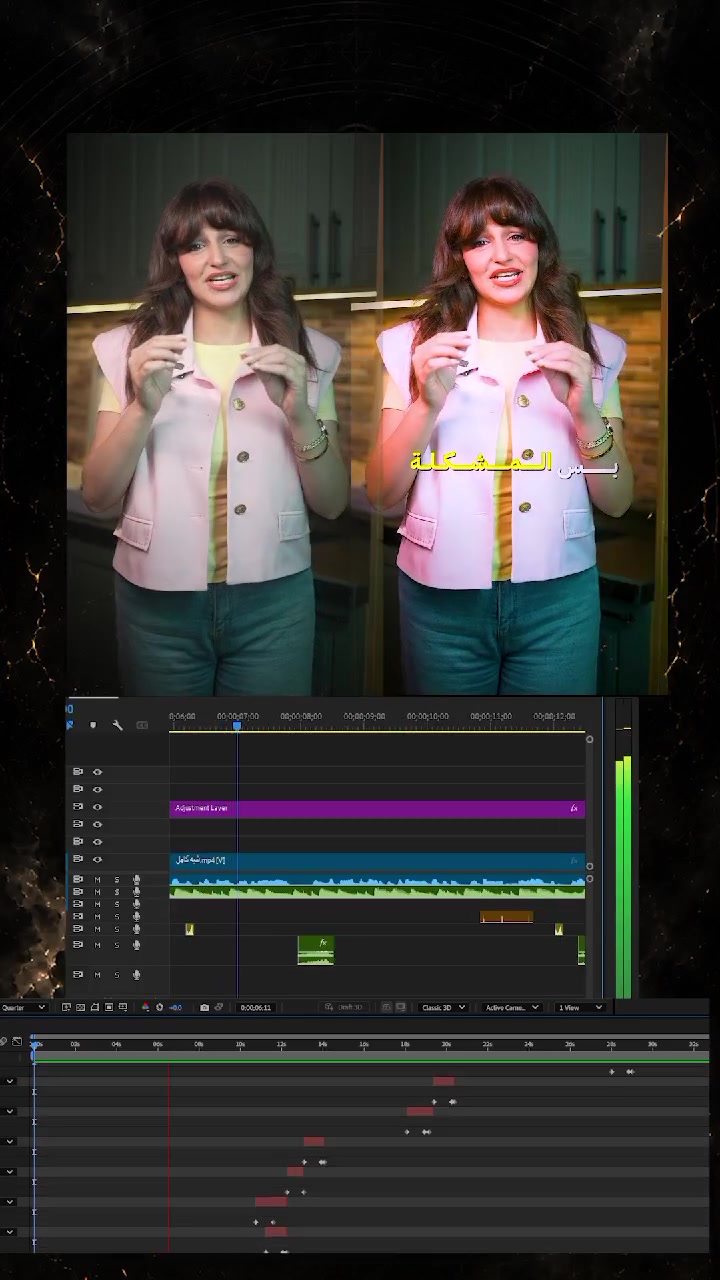This screenshot has width=720, height=1280.
Task: Add a marker with the marker icon
Action: pos(93,725)
